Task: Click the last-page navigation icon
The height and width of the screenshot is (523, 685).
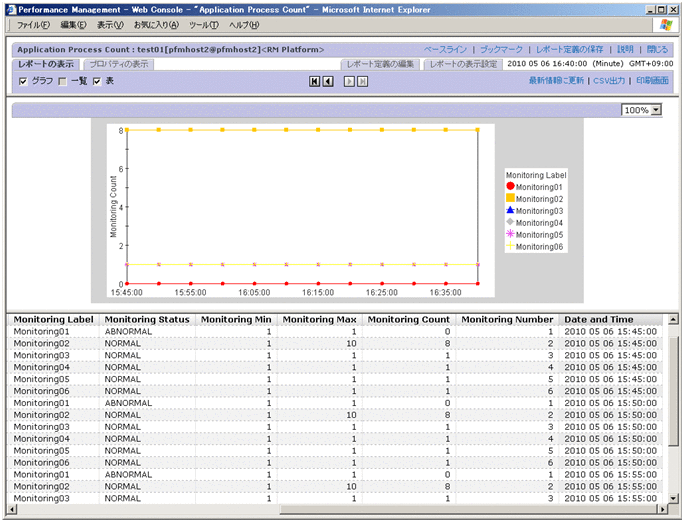Action: (363, 81)
